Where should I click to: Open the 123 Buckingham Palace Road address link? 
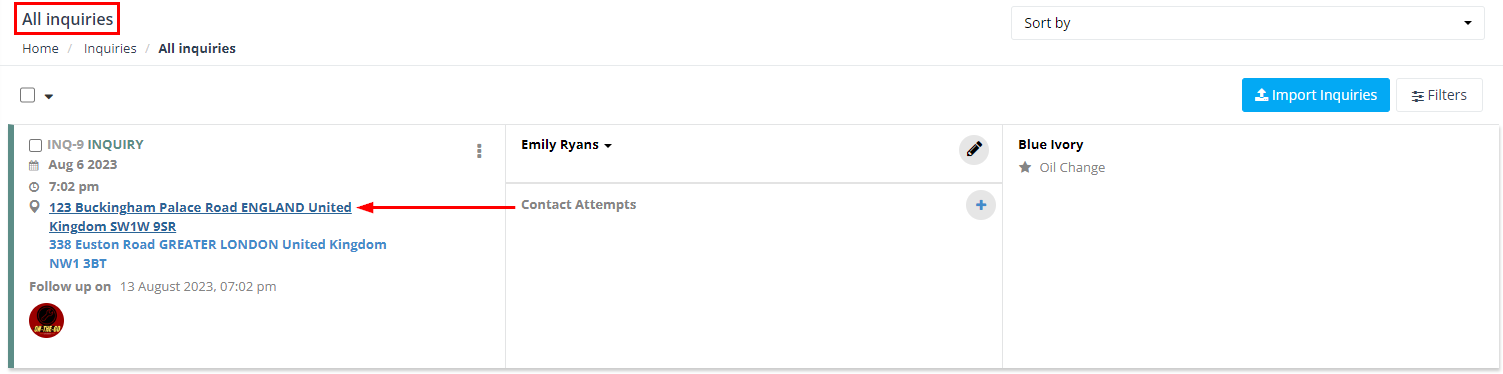pyautogui.click(x=200, y=217)
